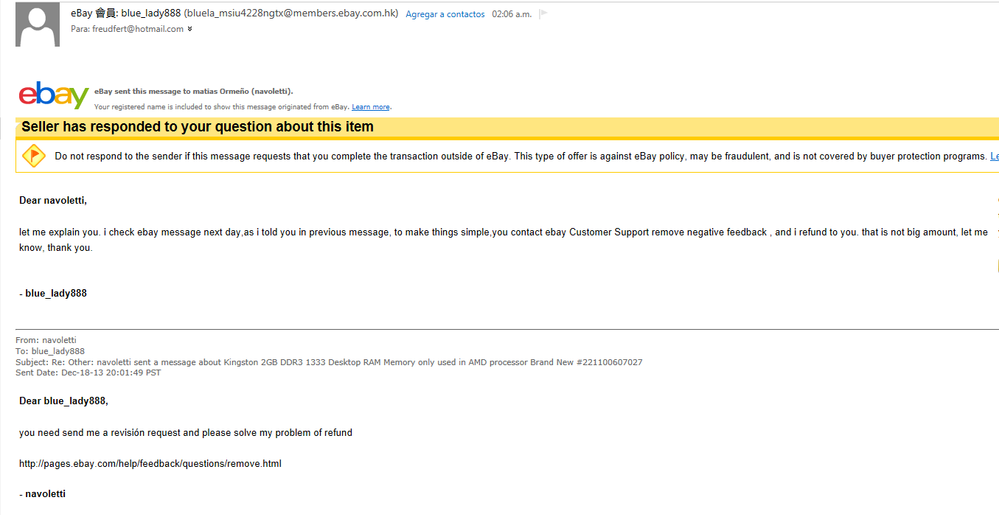Click the 'To: blue_lady888' line
Screen dimensions: 999x515
(x=50, y=351)
